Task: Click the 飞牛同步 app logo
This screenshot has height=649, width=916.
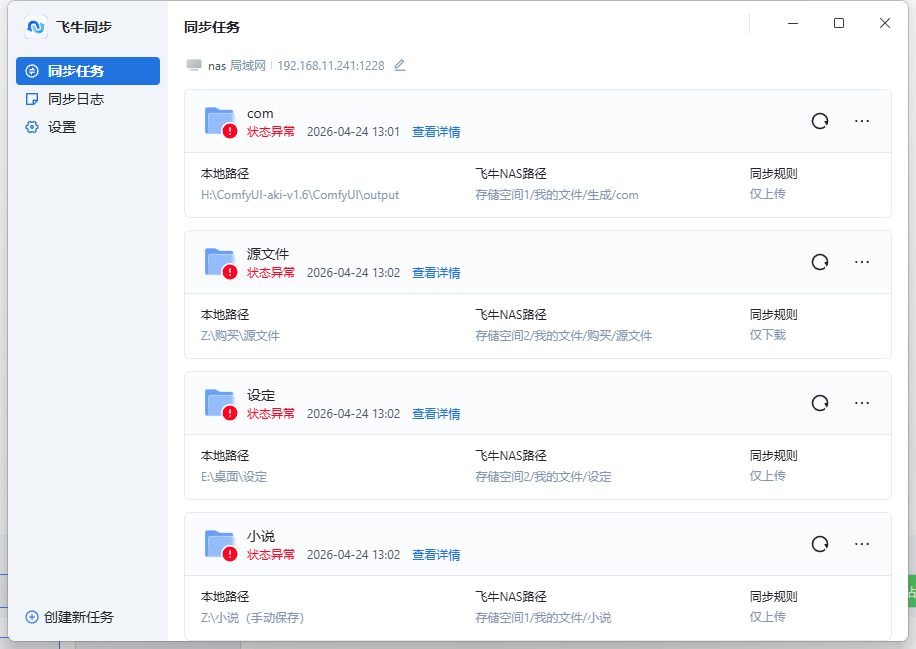Action: (36, 27)
